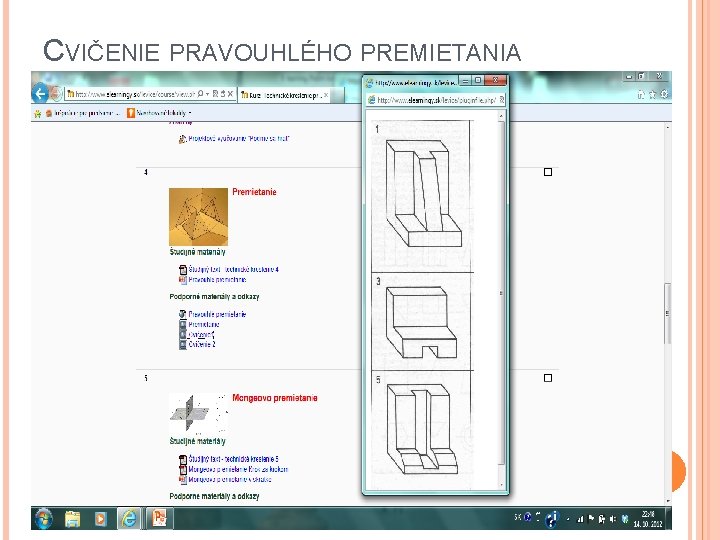Screen dimensions: 720x540
Task: Click popup scrollbar up arrow
Action: click(501, 117)
